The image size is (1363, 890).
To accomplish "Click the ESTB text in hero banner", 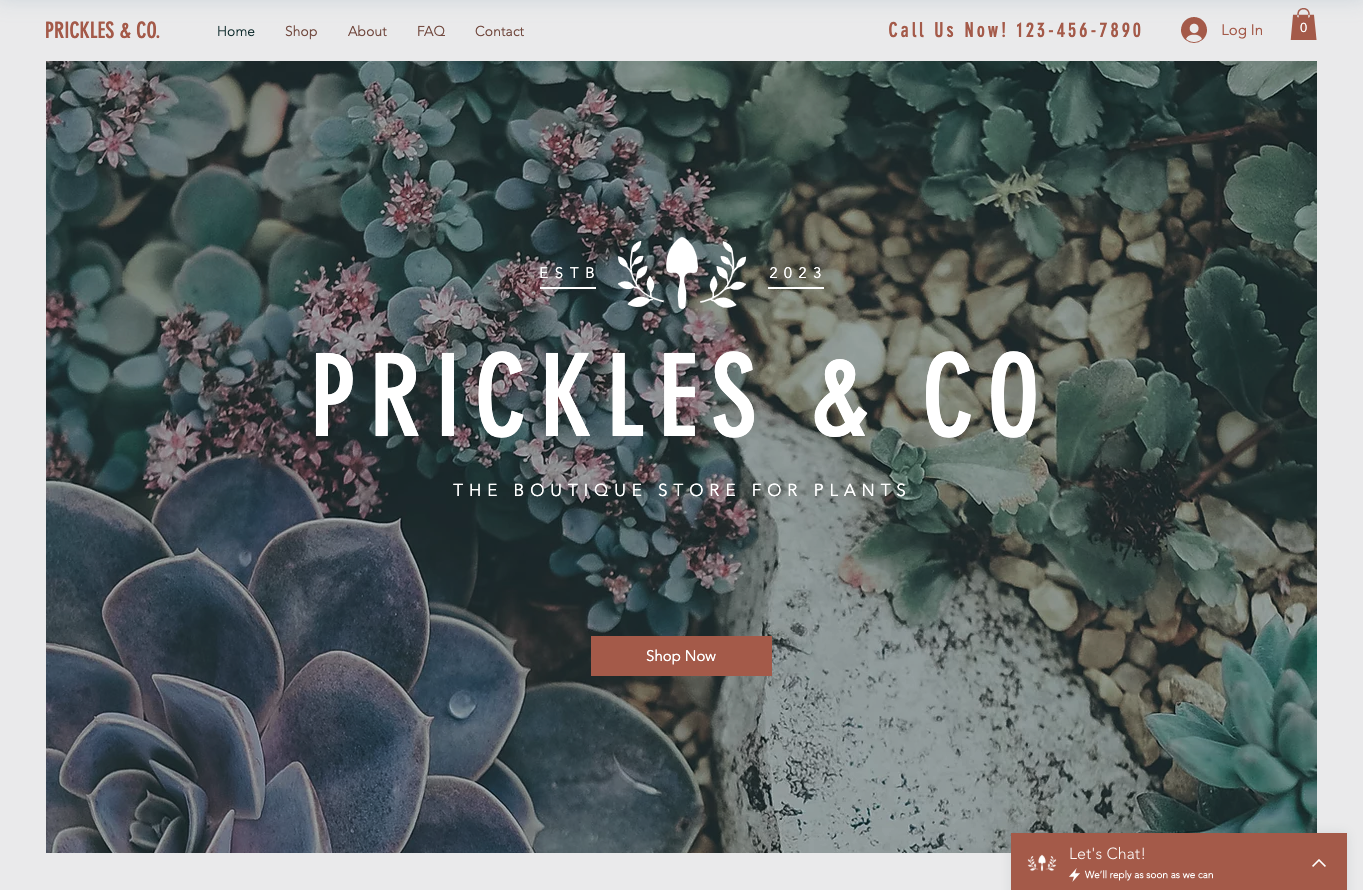I will coord(568,272).
